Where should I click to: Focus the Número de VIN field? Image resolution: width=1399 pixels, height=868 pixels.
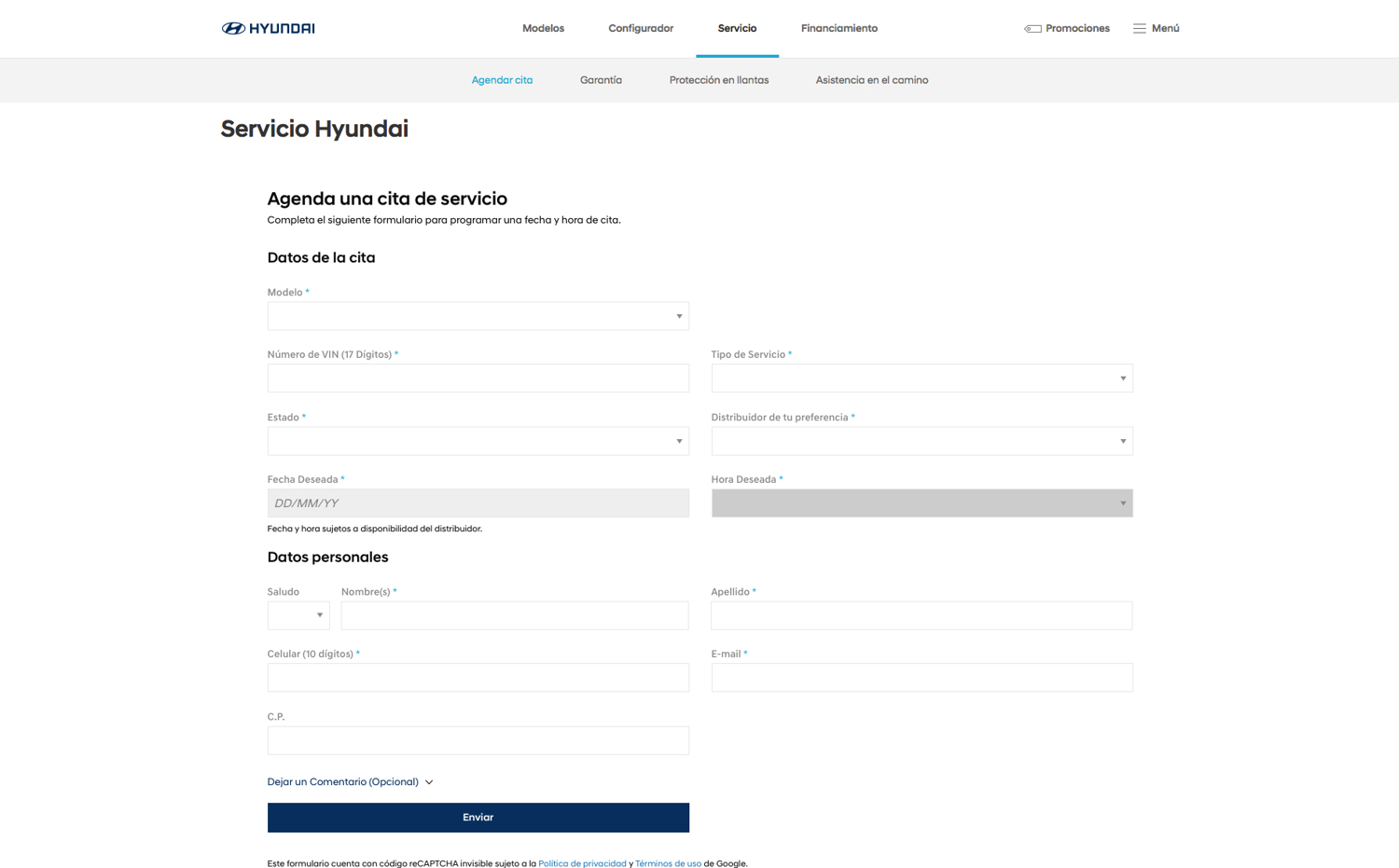coord(478,379)
